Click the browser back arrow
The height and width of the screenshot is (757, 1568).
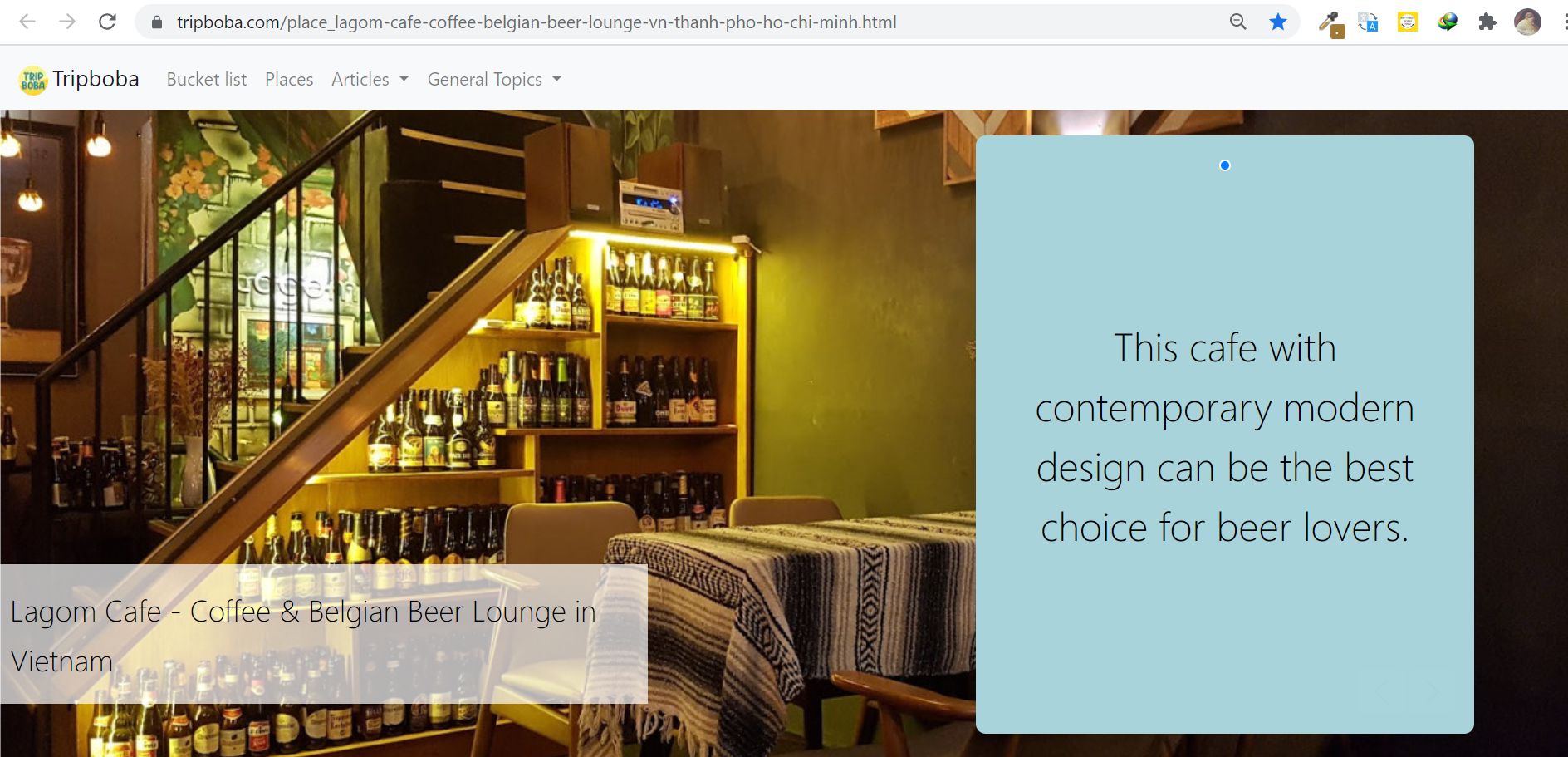pos(27,22)
